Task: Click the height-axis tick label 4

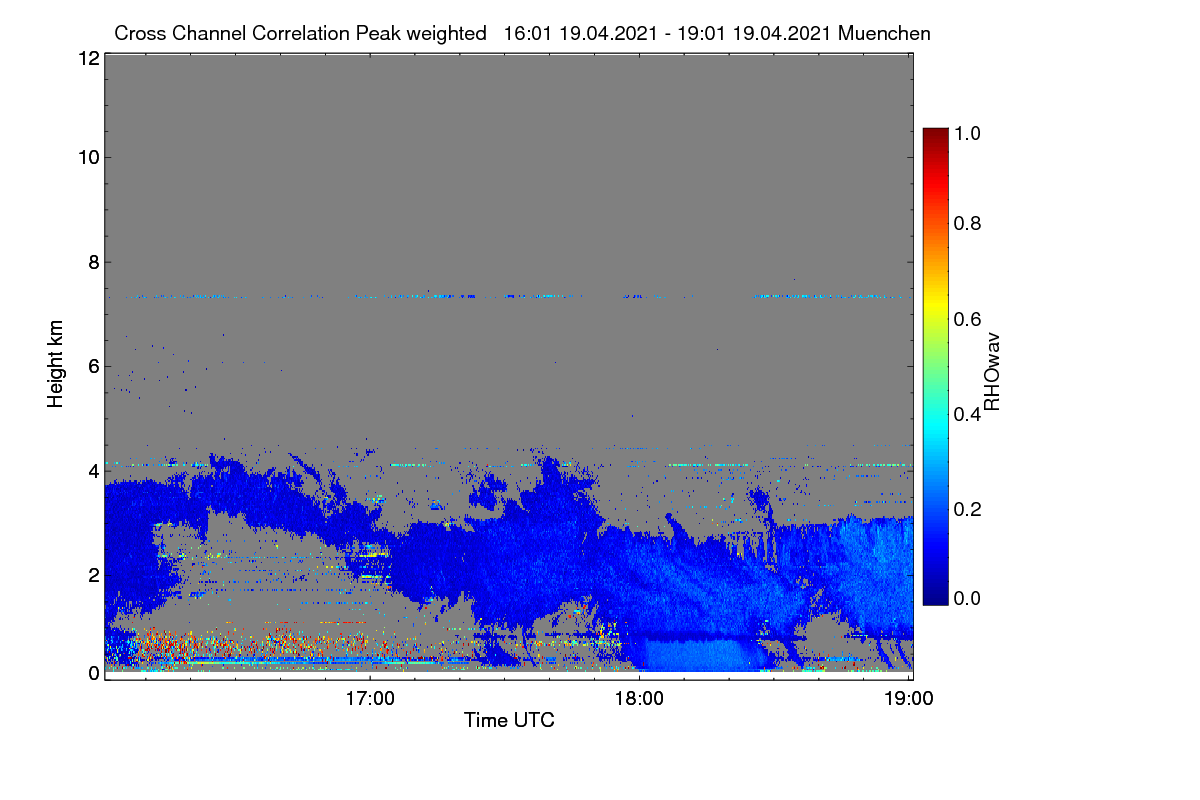Action: 92,470
